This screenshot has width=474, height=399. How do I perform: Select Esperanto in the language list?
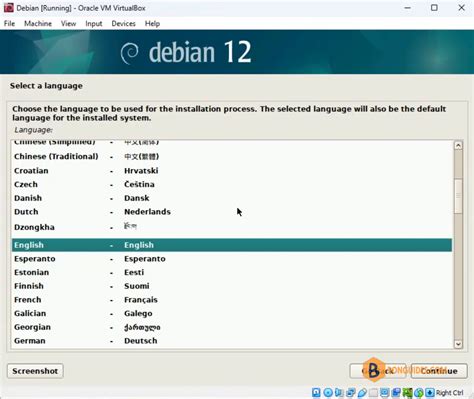(232, 259)
